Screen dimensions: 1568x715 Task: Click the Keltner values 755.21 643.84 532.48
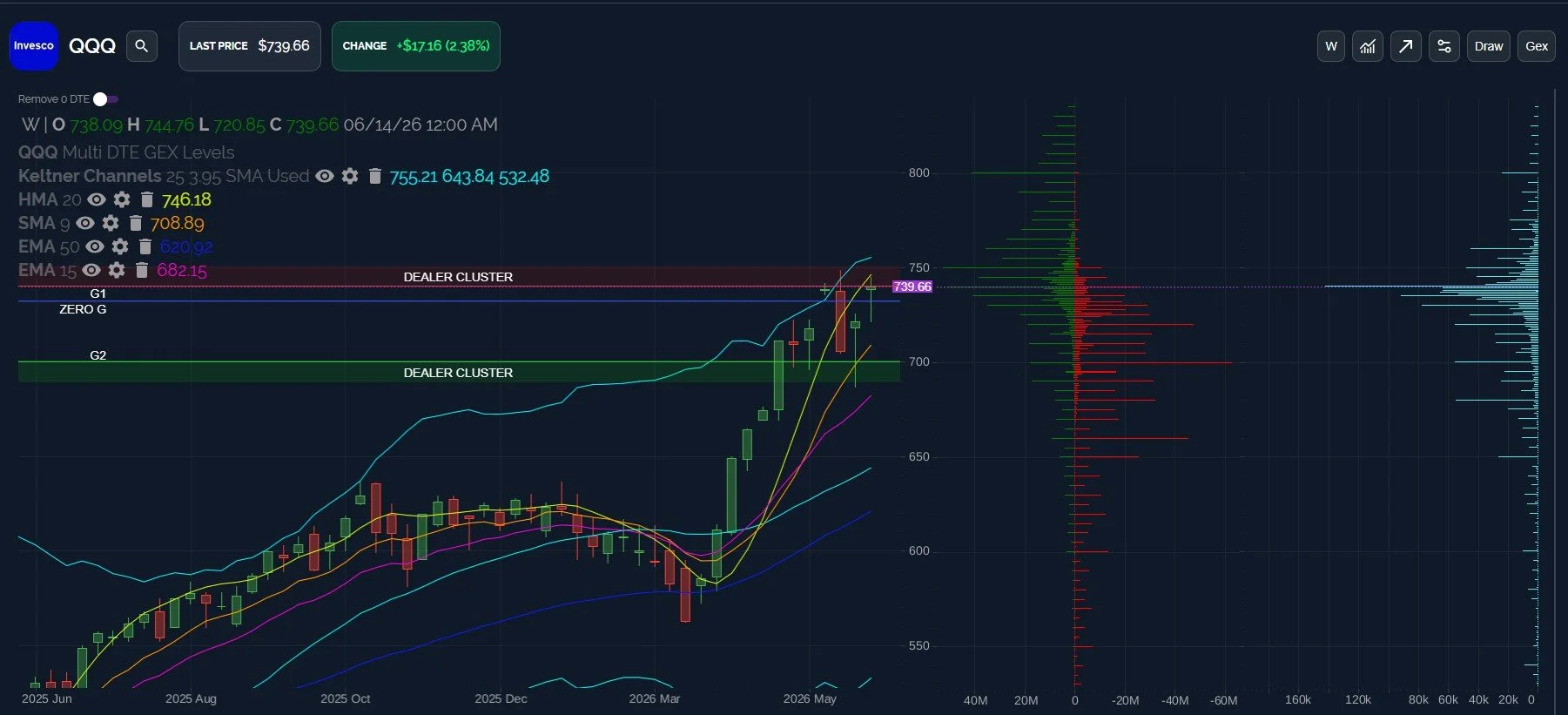pos(469,177)
